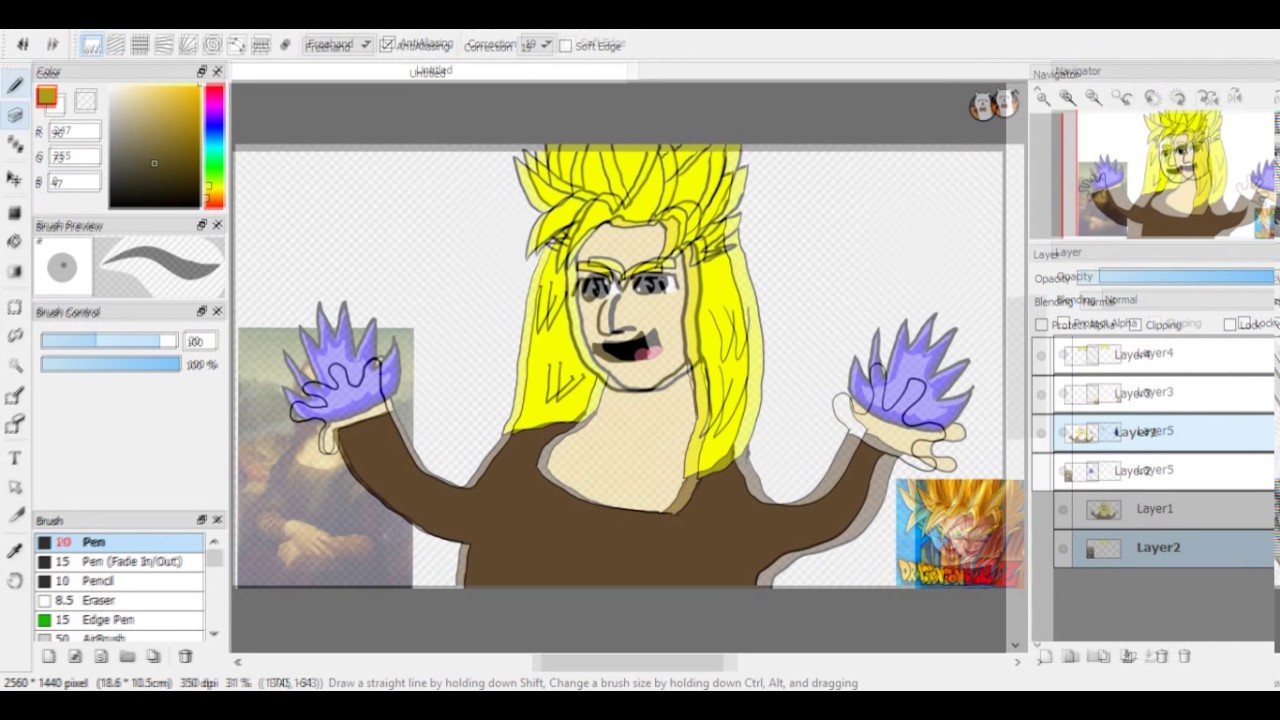Add new brush icon below brush list
1280x720 pixels.
(49, 657)
